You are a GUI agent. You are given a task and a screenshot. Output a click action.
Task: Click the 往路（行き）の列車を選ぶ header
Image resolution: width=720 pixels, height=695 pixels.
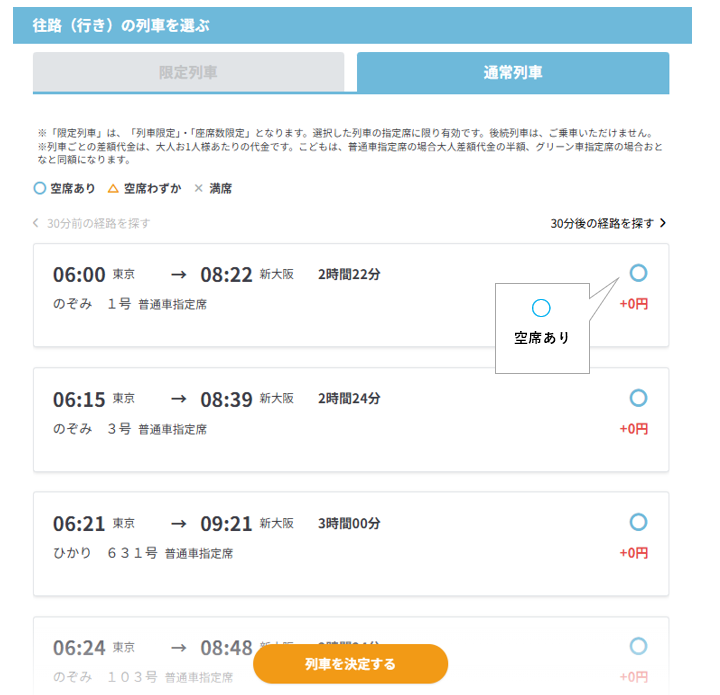tap(121, 26)
